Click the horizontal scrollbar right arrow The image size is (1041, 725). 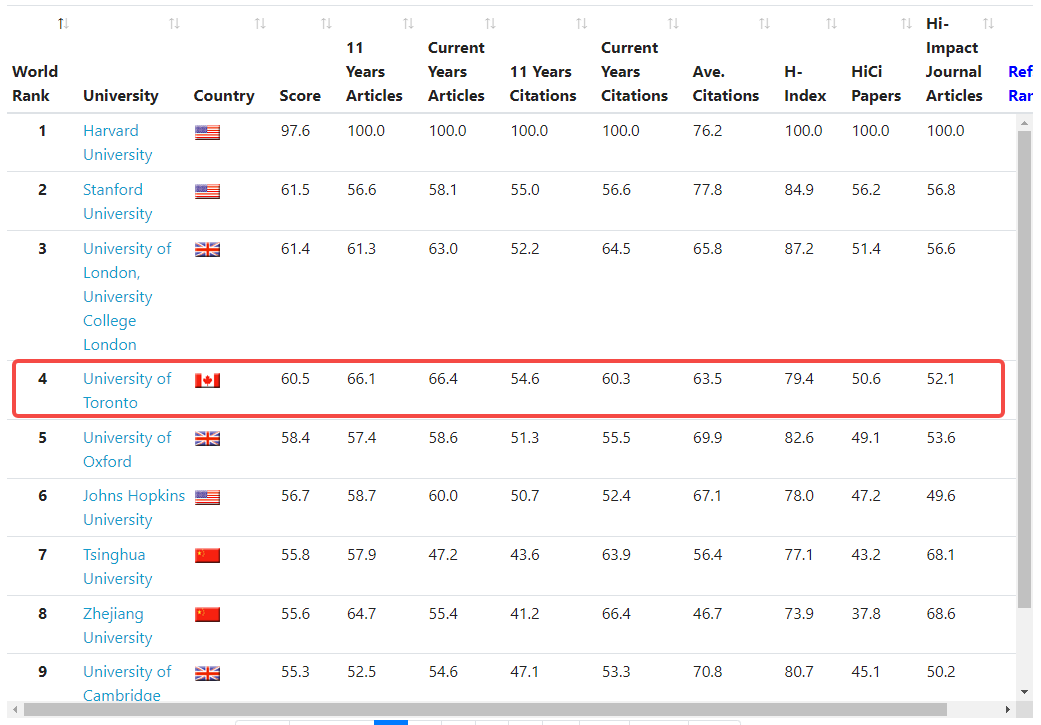click(x=1008, y=709)
